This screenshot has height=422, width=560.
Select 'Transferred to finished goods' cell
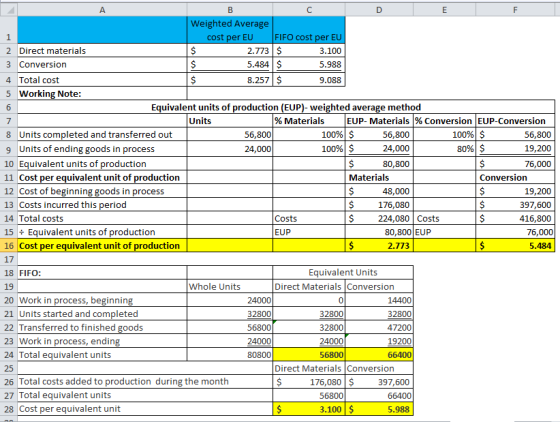point(102,327)
